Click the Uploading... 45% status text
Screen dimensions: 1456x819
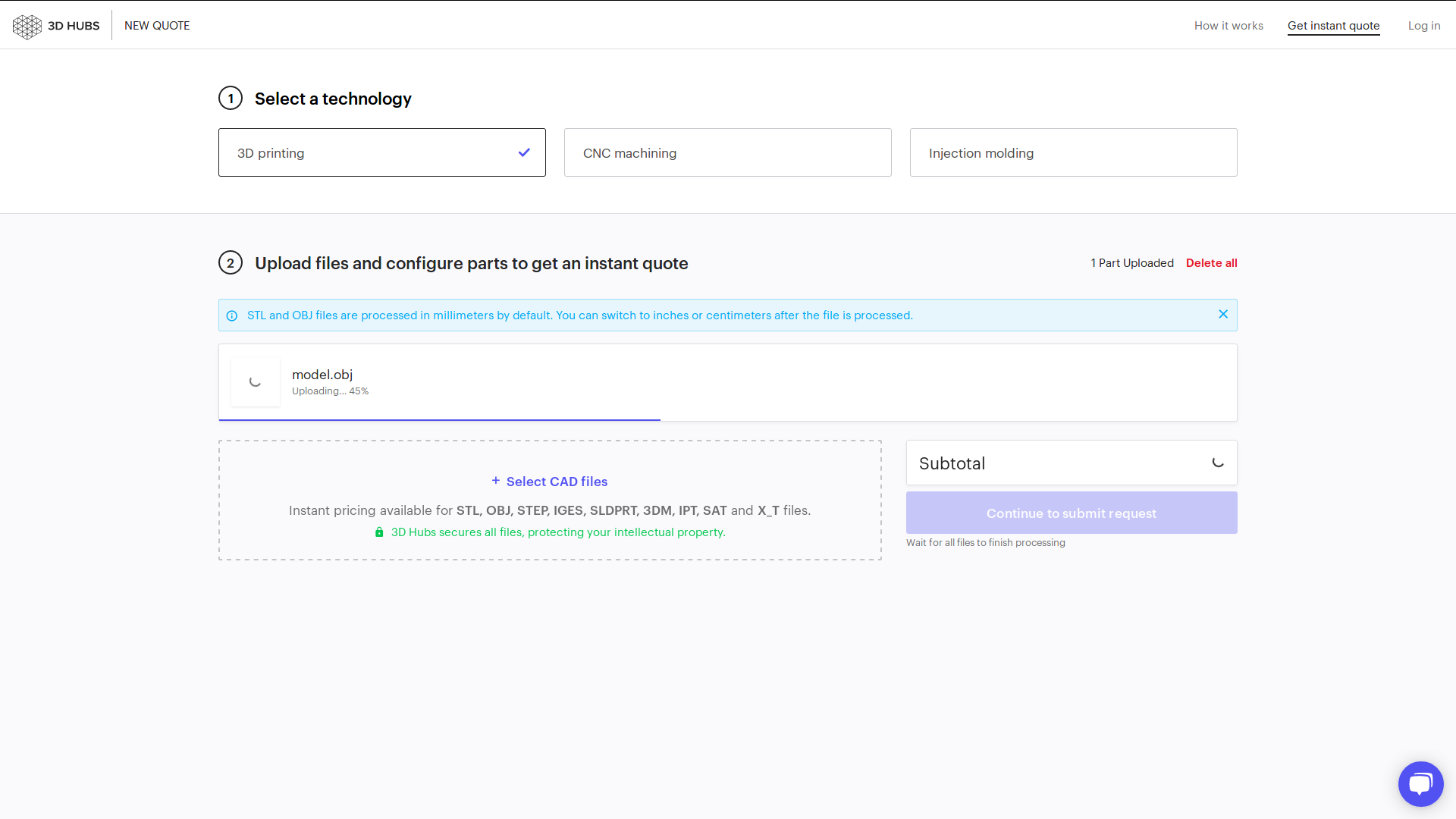point(330,391)
